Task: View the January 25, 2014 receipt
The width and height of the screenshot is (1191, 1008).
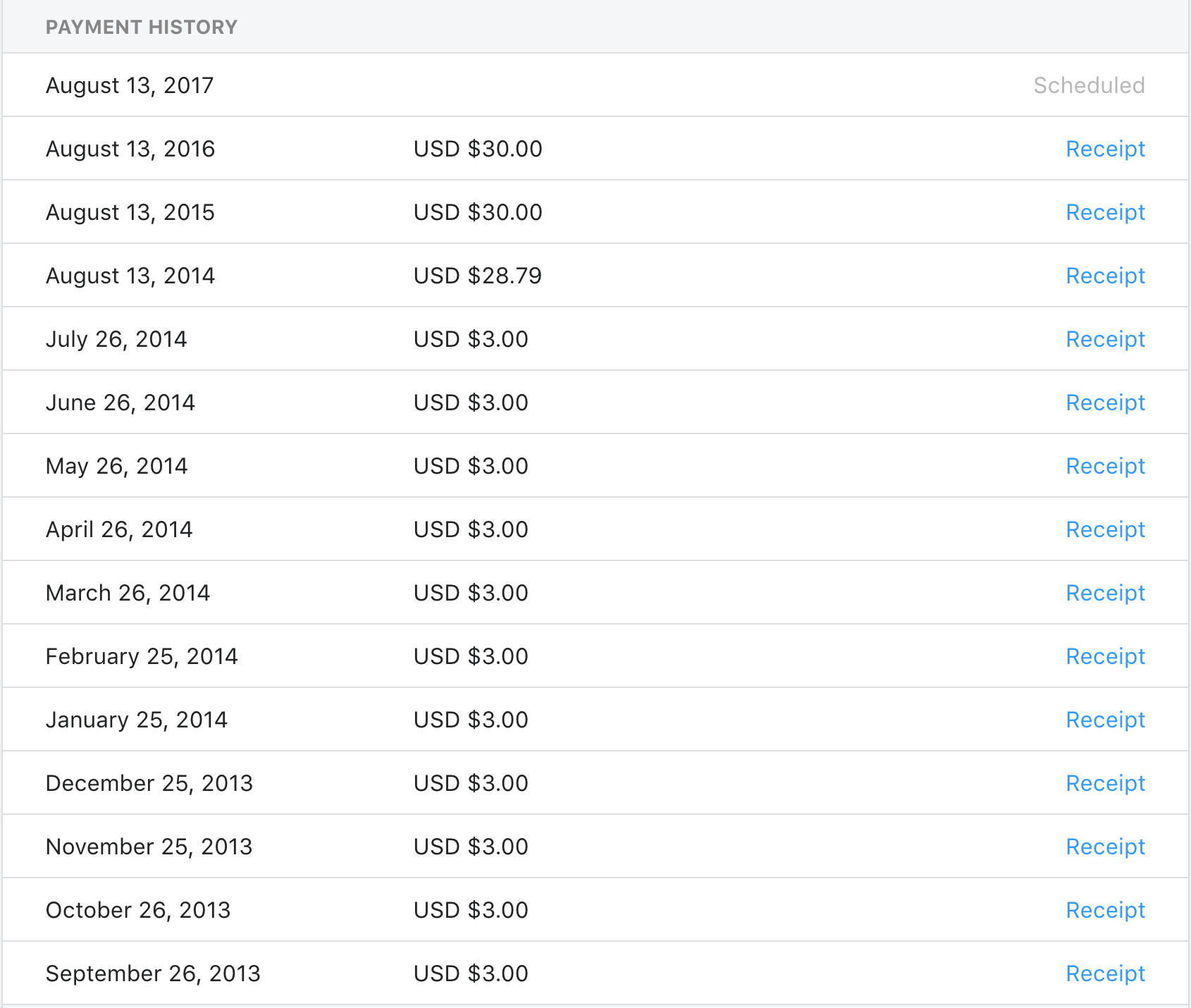Action: point(1105,720)
